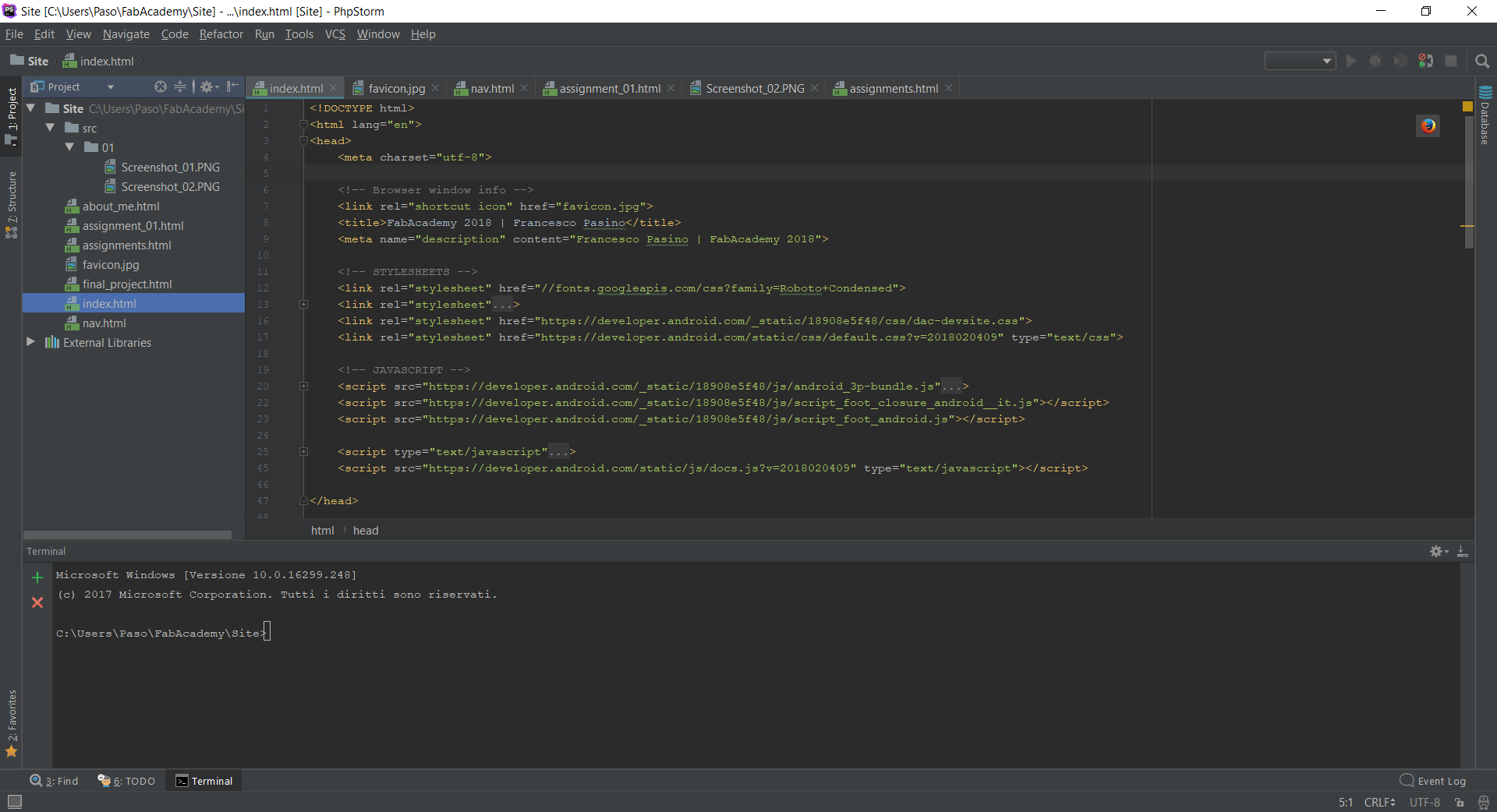Screen dimensions: 1497x812
Task: Close the assignments.html editor tab
Action: [949, 88]
